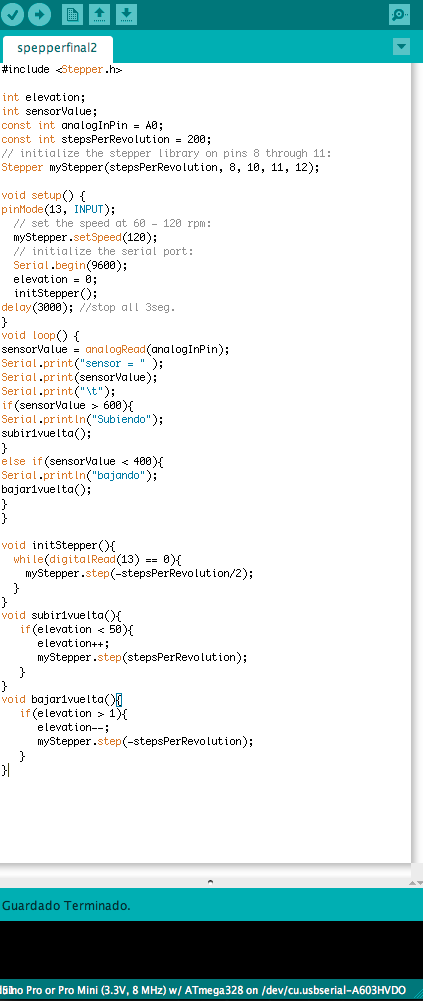Click the 'elevation = 0;' line
Image resolution: width=423 pixels, height=1001 pixels.
[x=56, y=280]
